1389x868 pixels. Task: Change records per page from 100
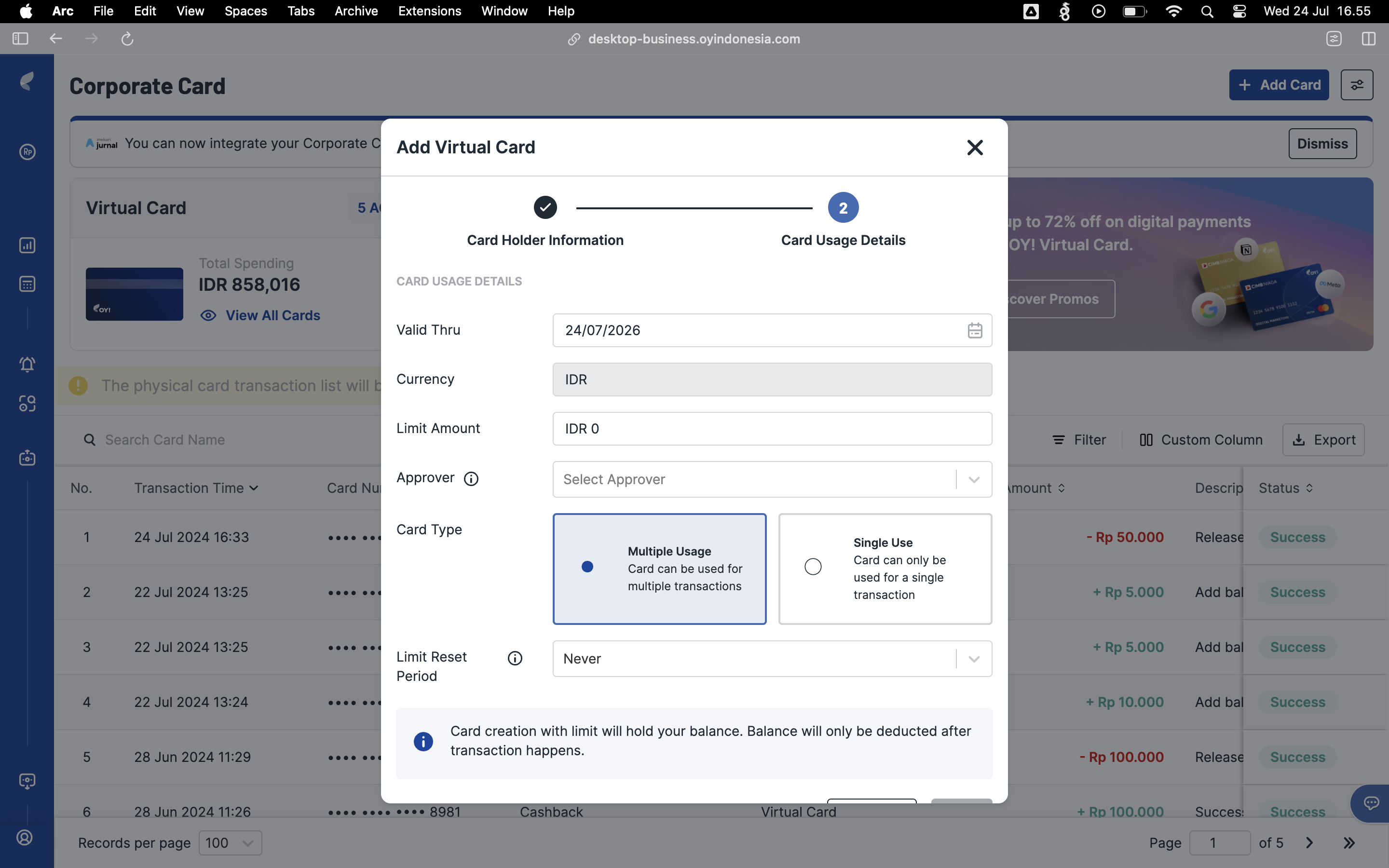coord(230,843)
